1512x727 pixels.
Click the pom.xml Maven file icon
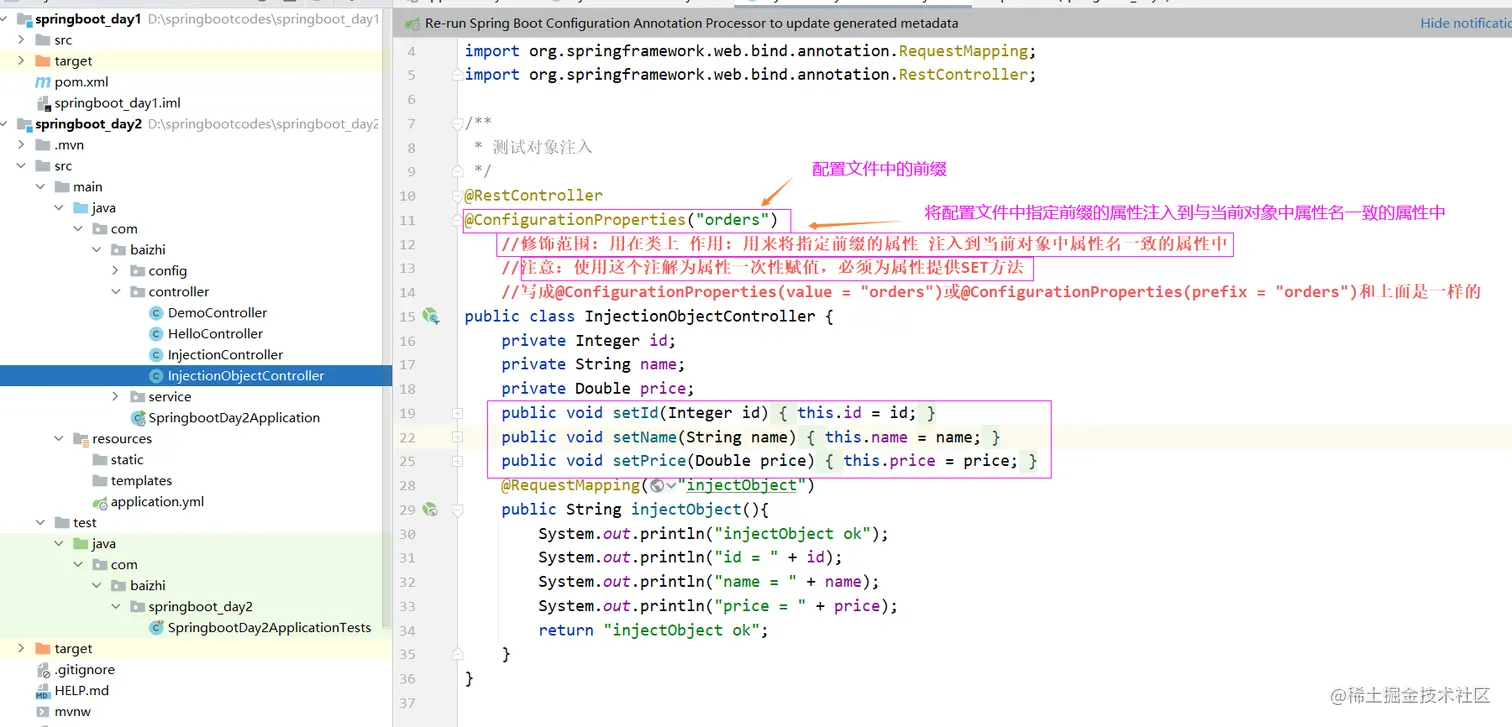[x=43, y=82]
